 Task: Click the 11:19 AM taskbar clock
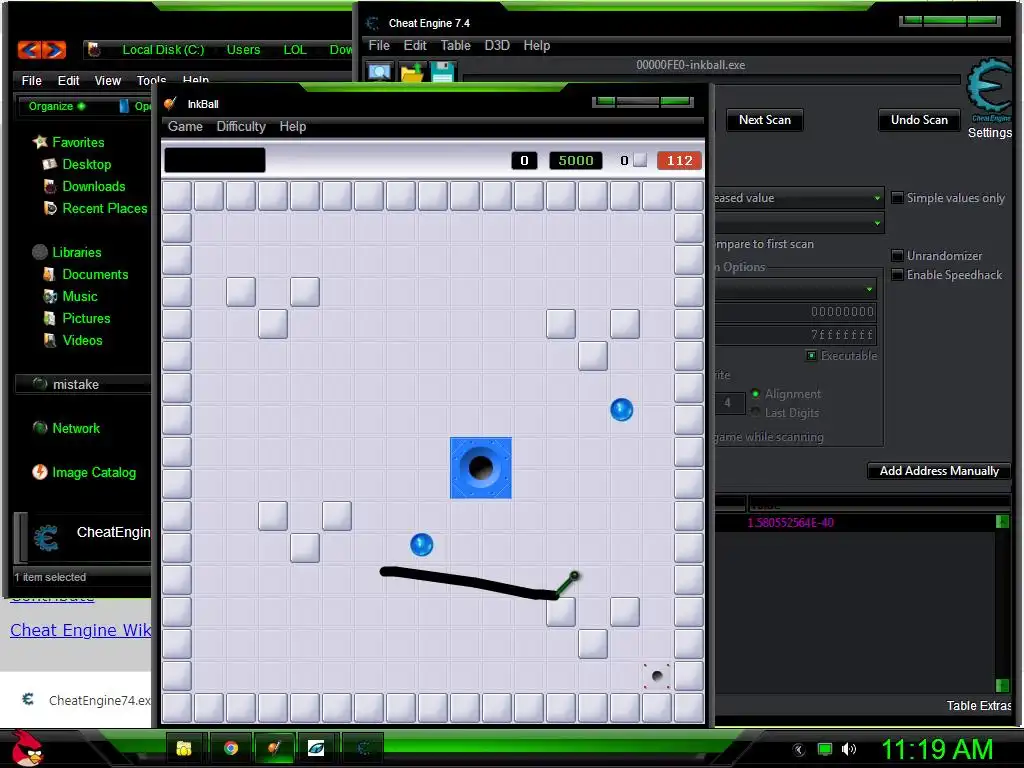(x=936, y=749)
